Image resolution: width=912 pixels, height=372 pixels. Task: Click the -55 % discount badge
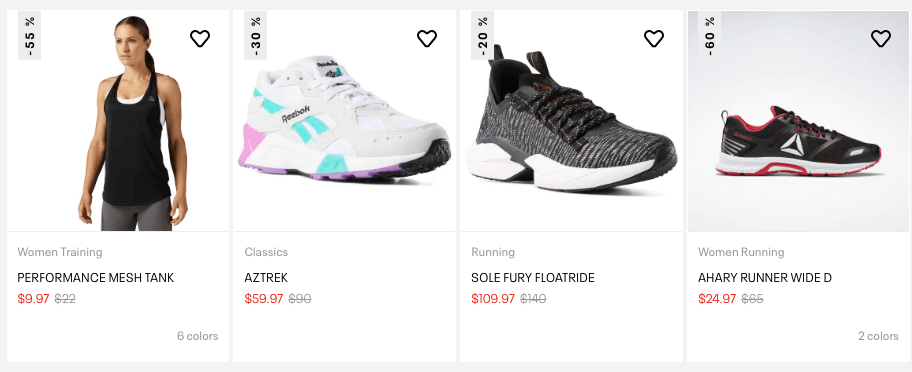point(30,35)
